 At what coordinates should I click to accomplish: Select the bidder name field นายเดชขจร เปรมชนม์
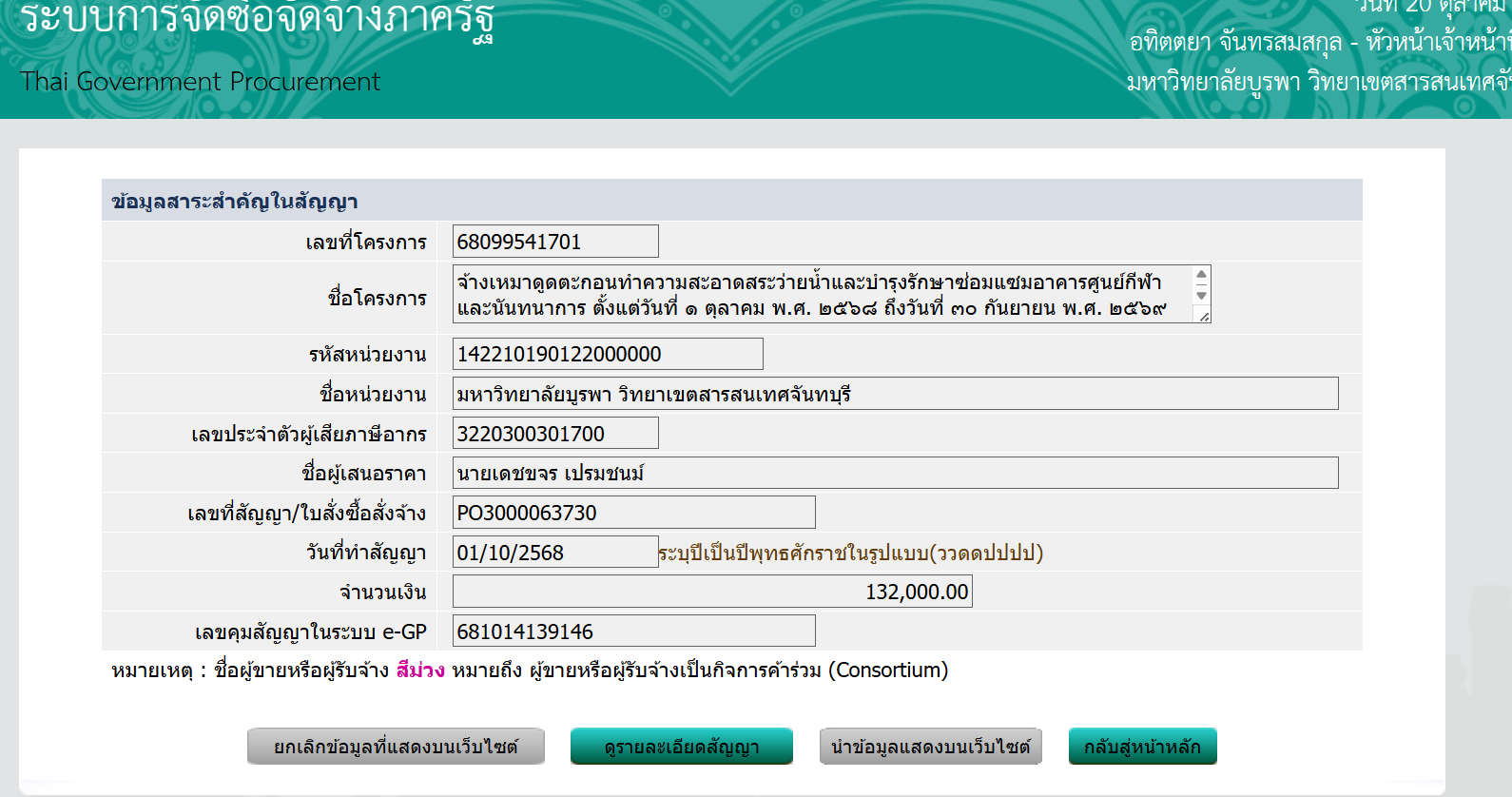point(895,473)
